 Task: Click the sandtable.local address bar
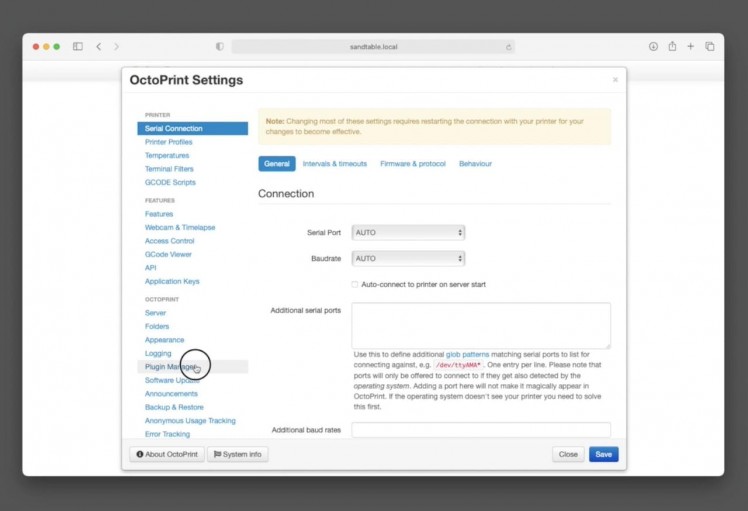[x=373, y=47]
